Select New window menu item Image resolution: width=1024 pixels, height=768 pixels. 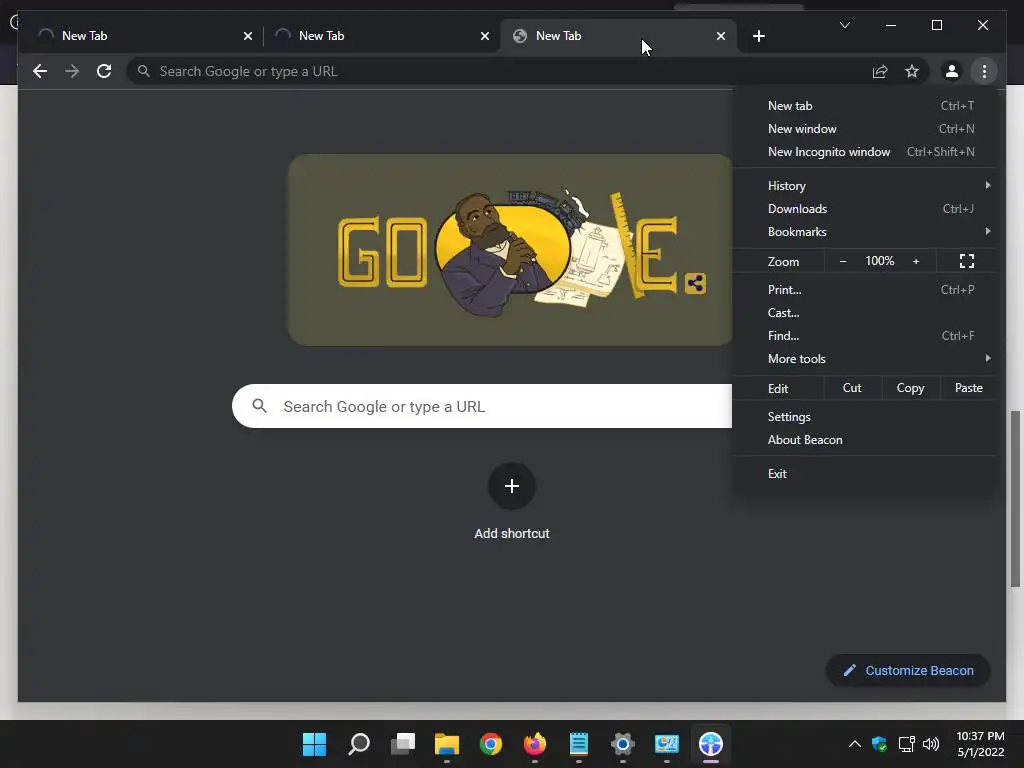[865, 129]
